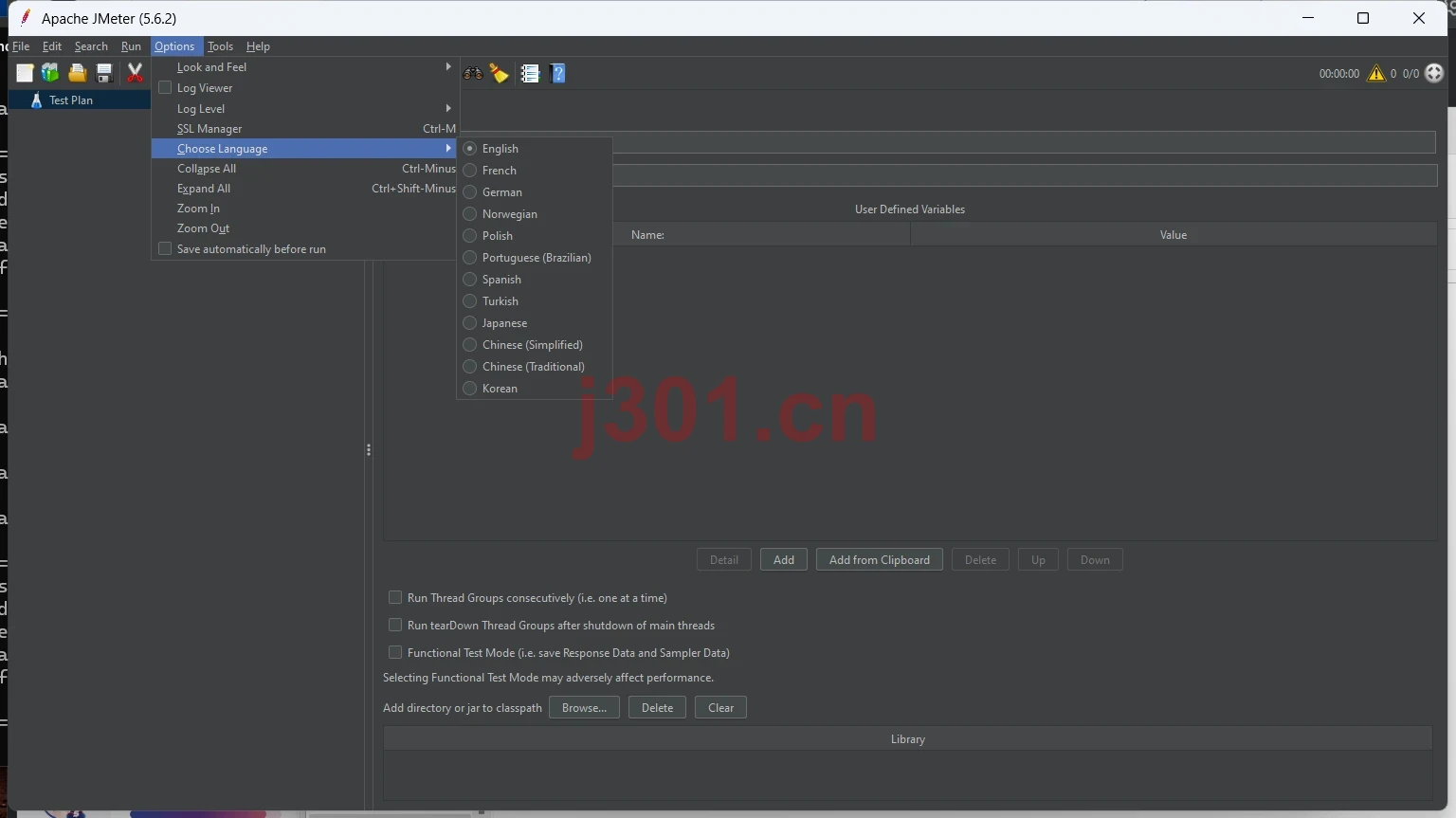The height and width of the screenshot is (818, 1456).
Task: Click the New test plan toolbar icon
Action: [25, 73]
